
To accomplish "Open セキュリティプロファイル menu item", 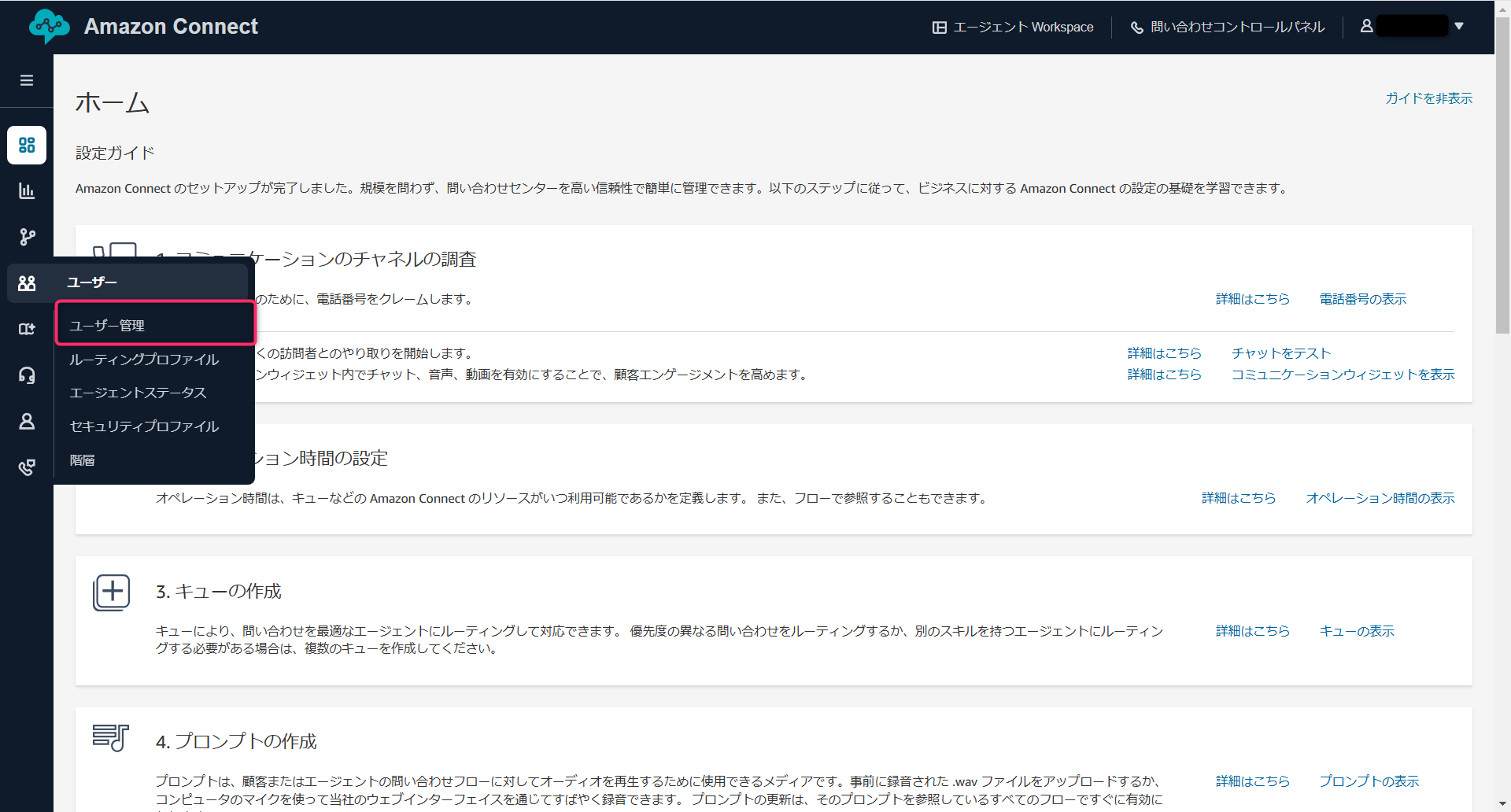I will click(x=144, y=426).
